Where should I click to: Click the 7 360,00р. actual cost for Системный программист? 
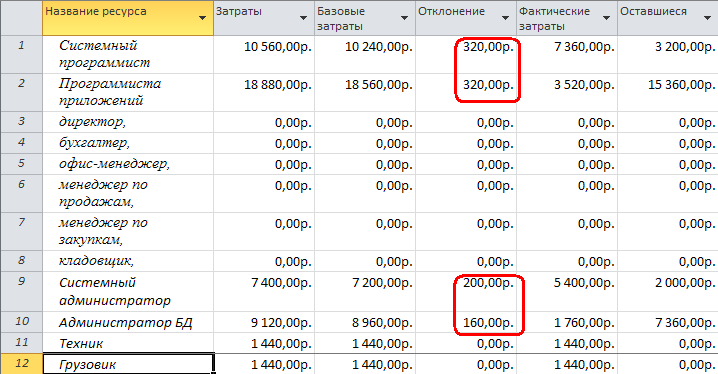click(567, 54)
